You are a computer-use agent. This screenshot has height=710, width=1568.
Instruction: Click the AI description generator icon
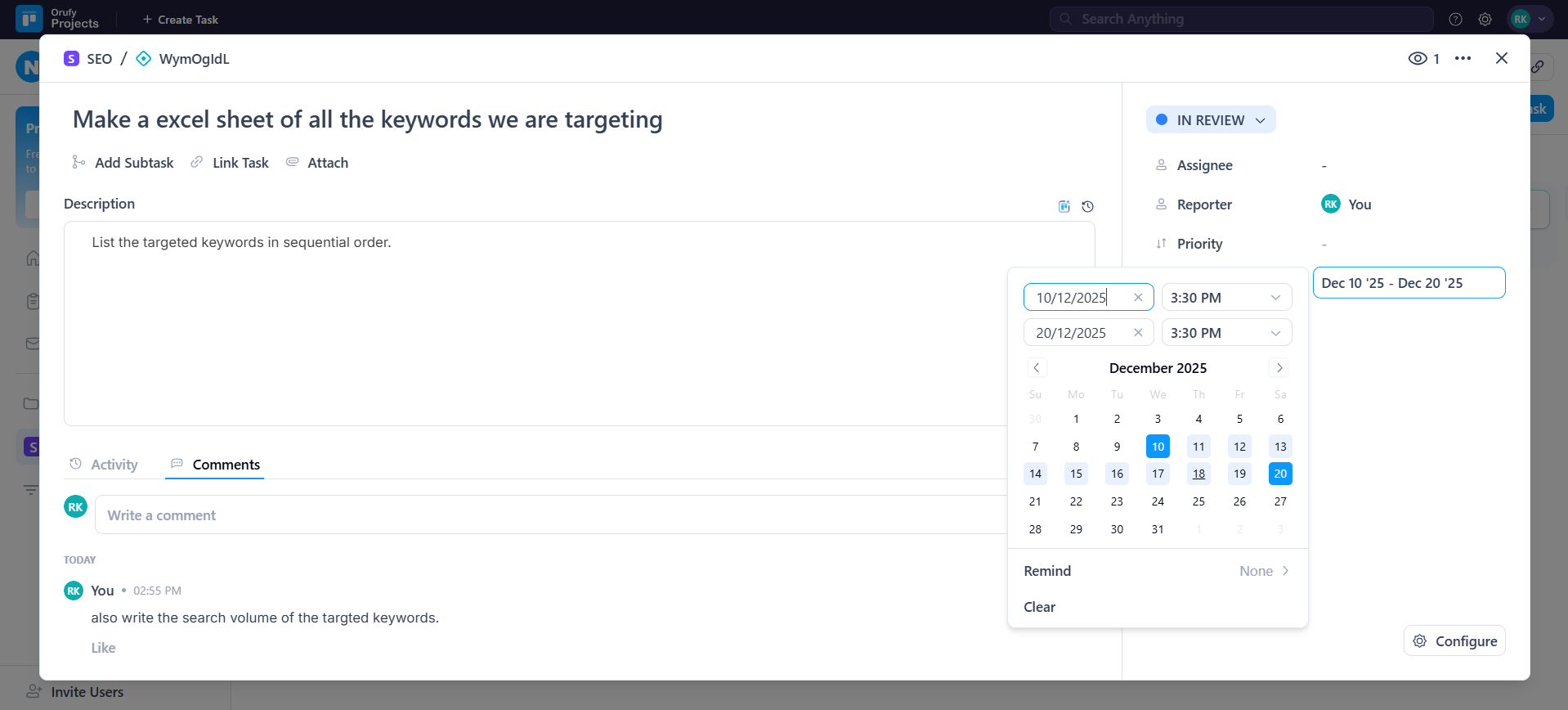pos(1064,207)
